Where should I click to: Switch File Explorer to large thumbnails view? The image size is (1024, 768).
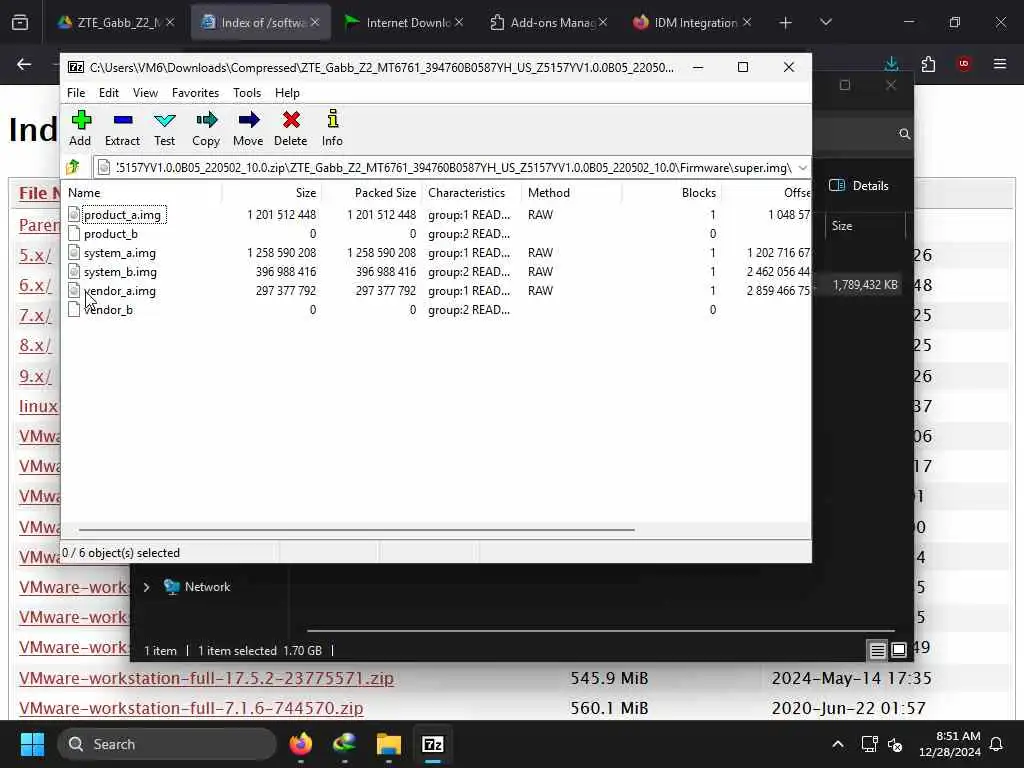pos(899,650)
